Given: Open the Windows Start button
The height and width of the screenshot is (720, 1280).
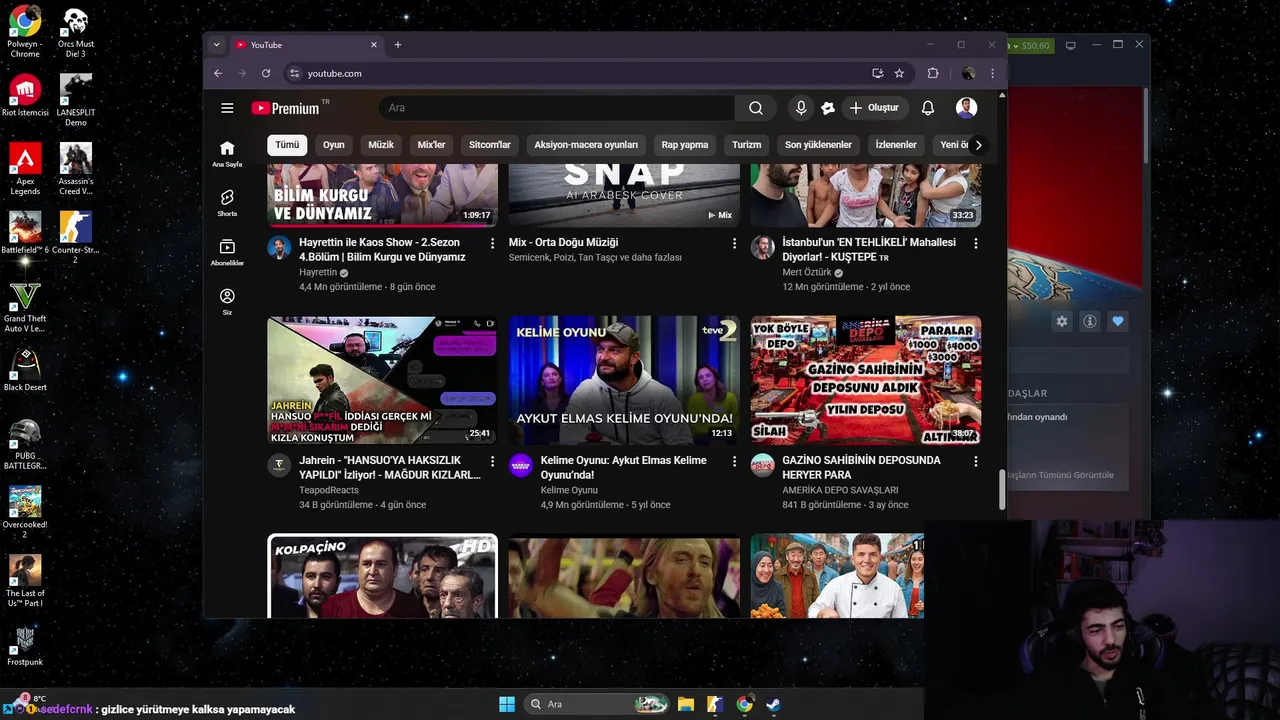Looking at the screenshot, I should (507, 704).
